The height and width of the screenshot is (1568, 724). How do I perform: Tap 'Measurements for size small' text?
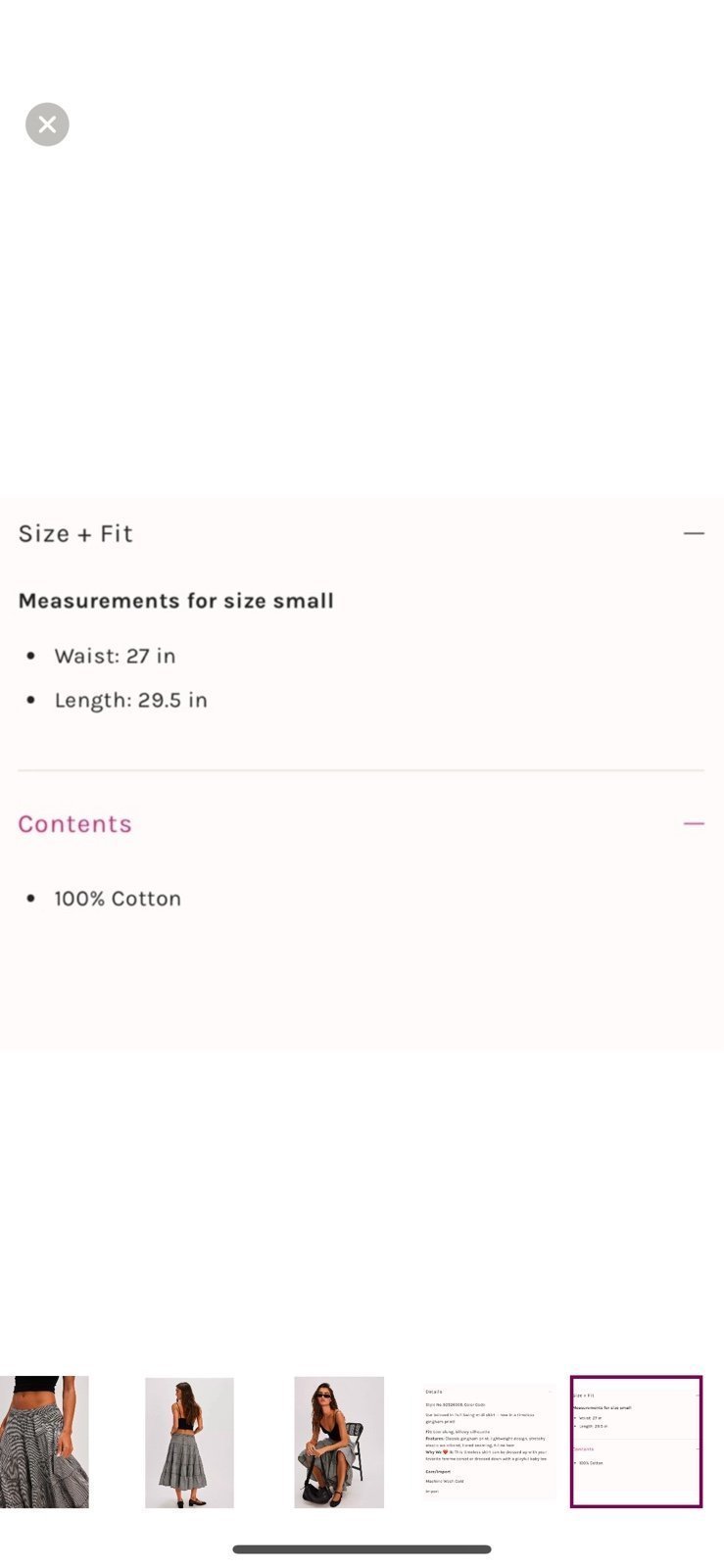[x=176, y=601]
